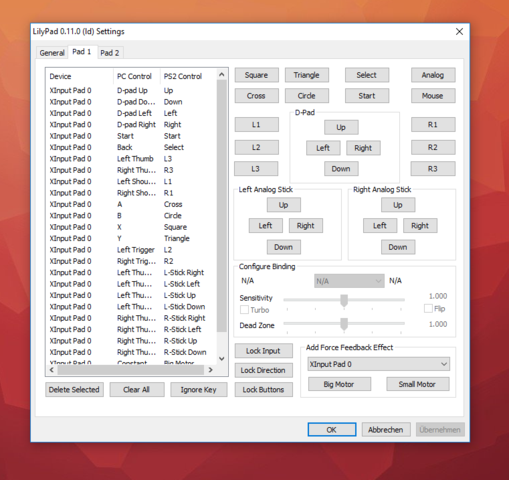509x480 pixels.
Task: Bind the L2 button
Action: tap(256, 147)
